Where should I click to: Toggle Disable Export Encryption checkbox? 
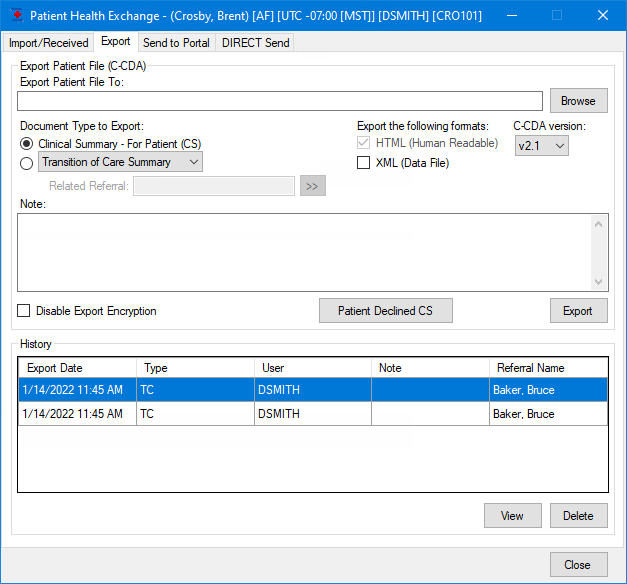pyautogui.click(x=24, y=311)
